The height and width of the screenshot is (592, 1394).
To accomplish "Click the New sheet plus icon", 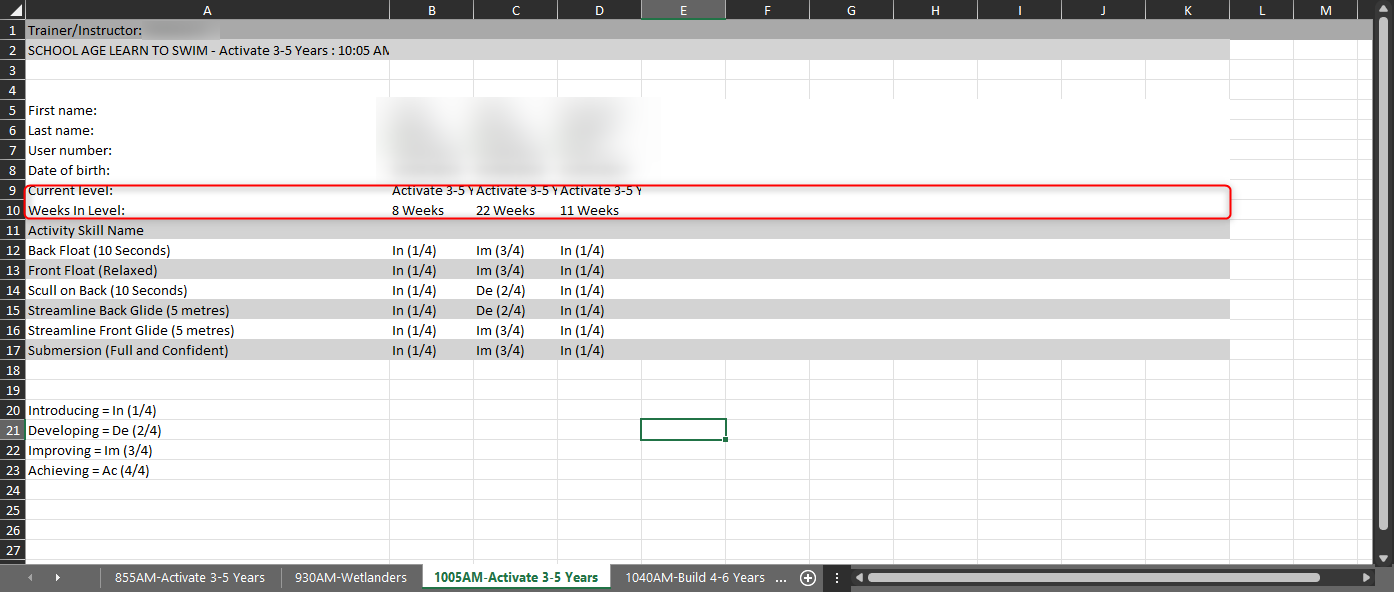I will click(808, 578).
